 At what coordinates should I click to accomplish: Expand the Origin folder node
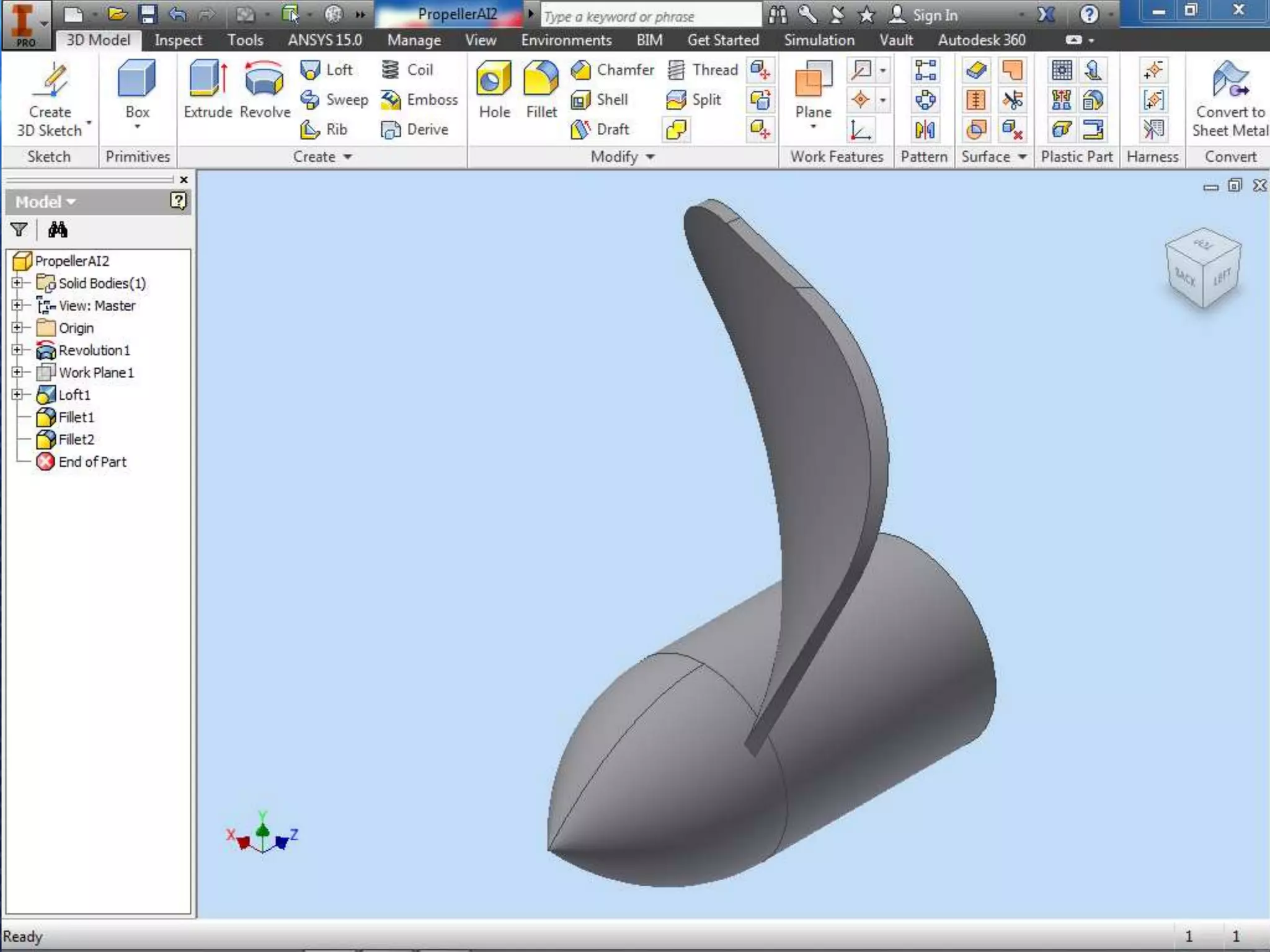[x=17, y=328]
